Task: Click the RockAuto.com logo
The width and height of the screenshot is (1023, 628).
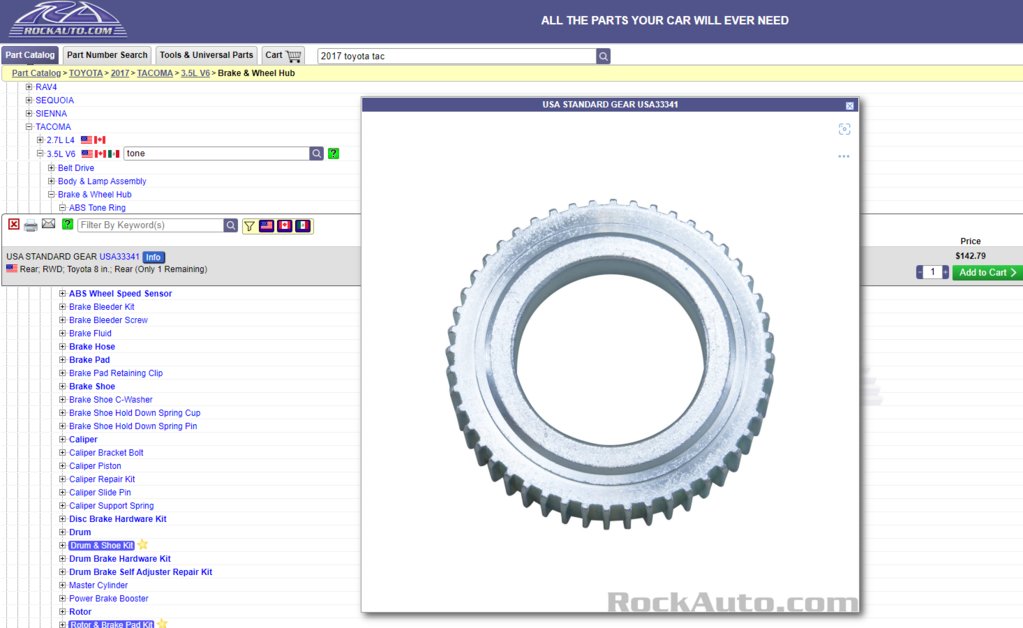Action: [x=67, y=20]
